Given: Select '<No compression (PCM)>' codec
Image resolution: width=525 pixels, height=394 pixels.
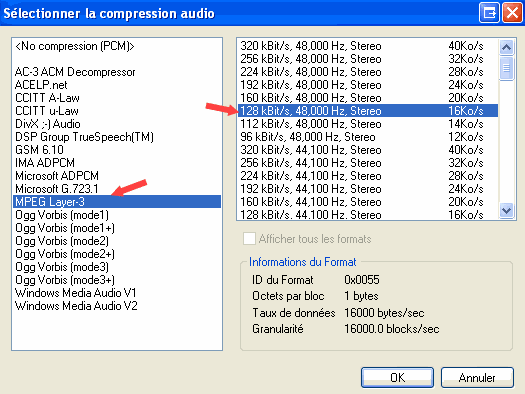Looking at the screenshot, I should click(x=117, y=46).
